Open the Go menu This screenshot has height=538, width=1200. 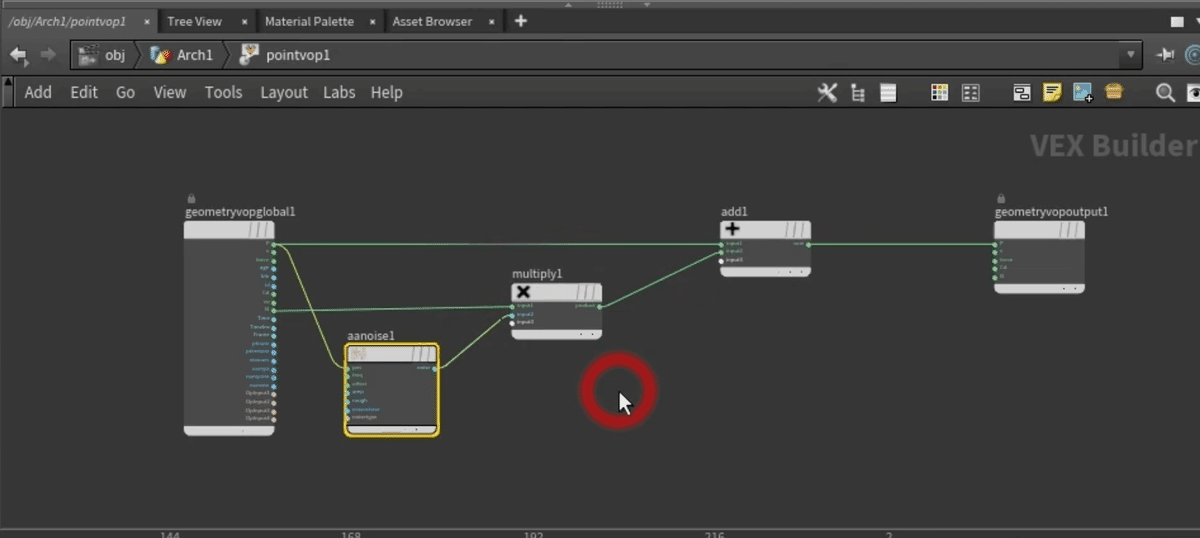click(x=125, y=92)
